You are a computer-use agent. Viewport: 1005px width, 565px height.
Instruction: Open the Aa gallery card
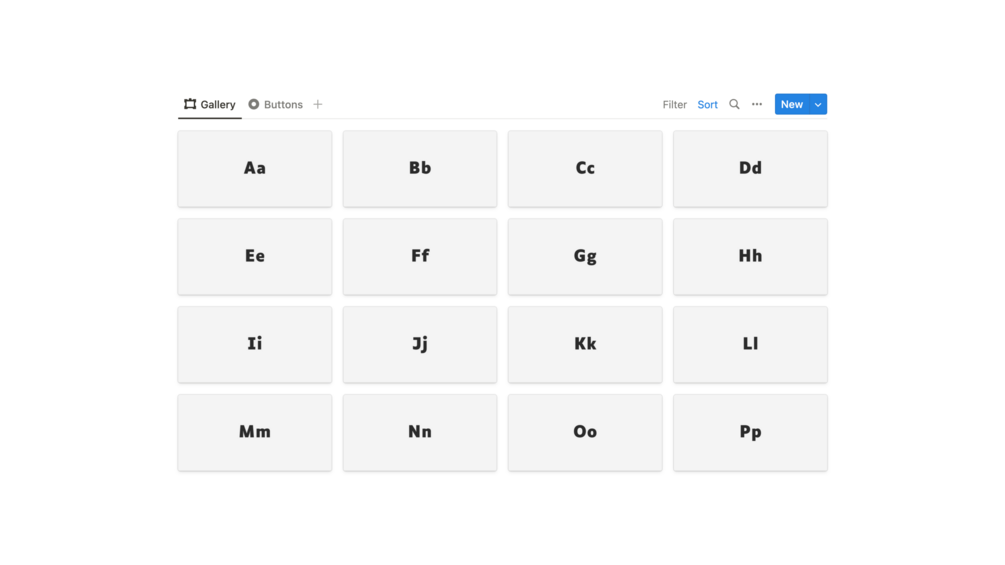(255, 169)
